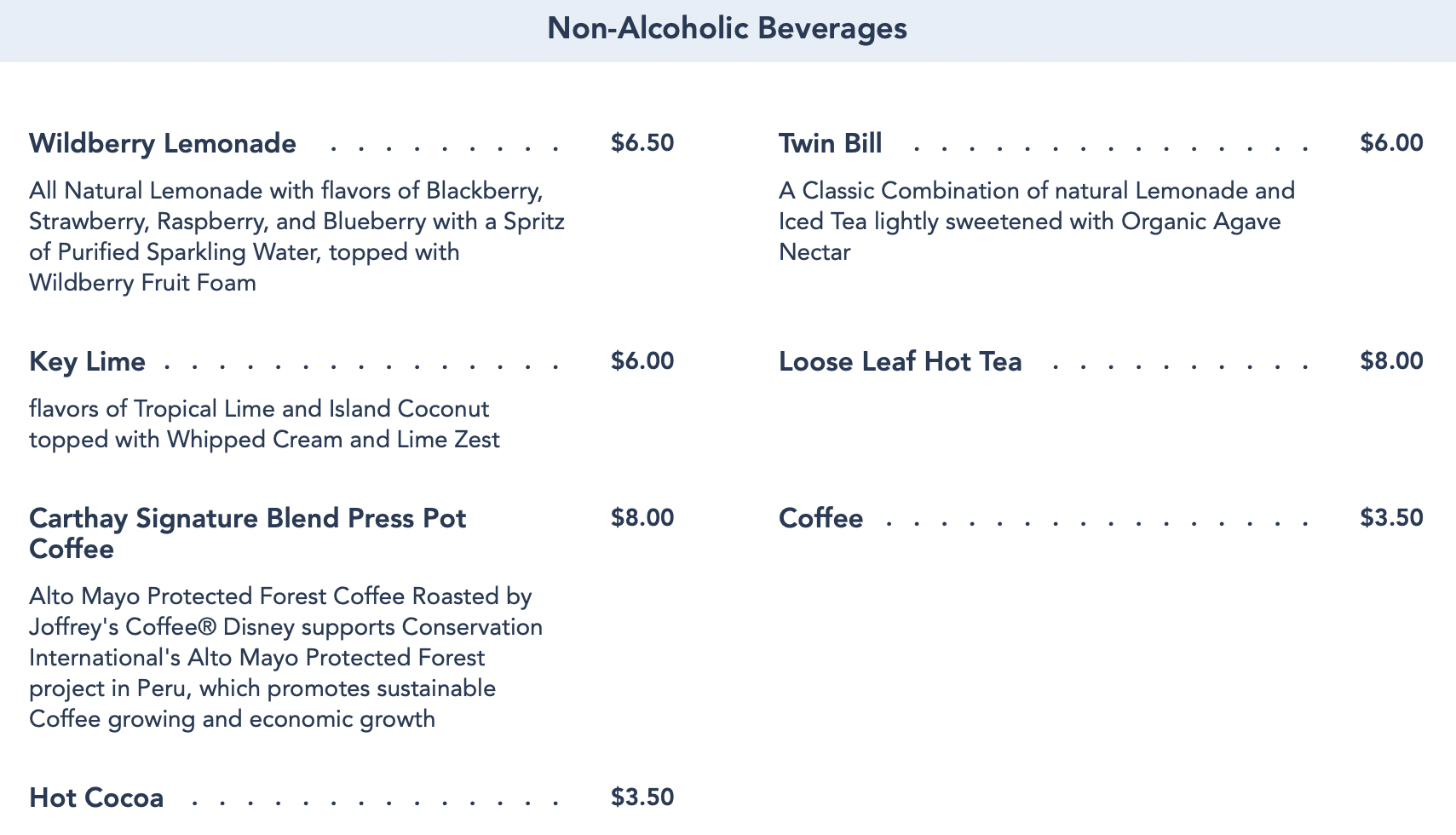This screenshot has width=1456, height=835.
Task: Click the plain Coffee $3.50 price
Action: tap(1391, 518)
